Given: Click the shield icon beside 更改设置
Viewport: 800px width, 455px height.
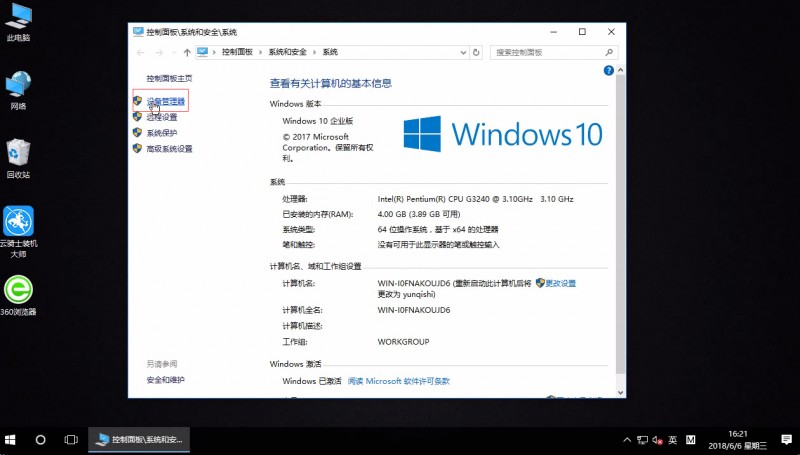Looking at the screenshot, I should point(540,283).
